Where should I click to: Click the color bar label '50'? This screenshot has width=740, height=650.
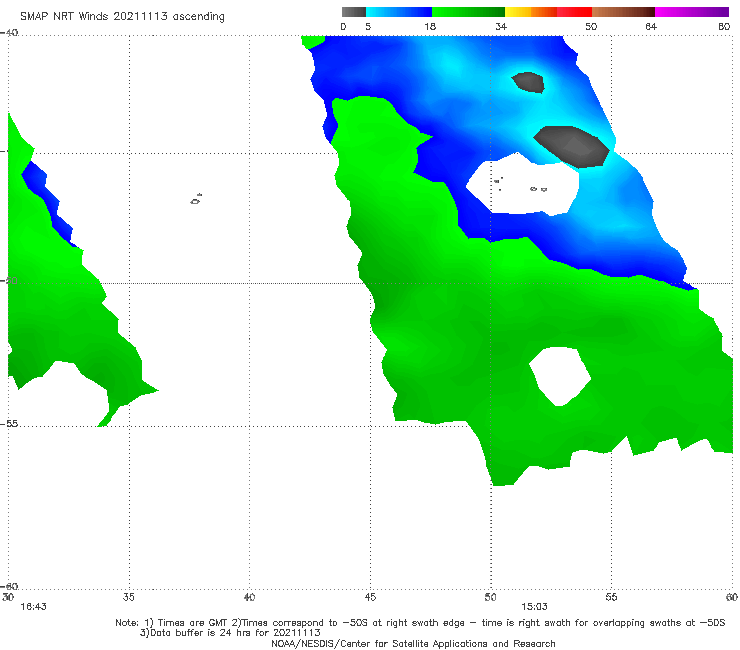pyautogui.click(x=591, y=26)
